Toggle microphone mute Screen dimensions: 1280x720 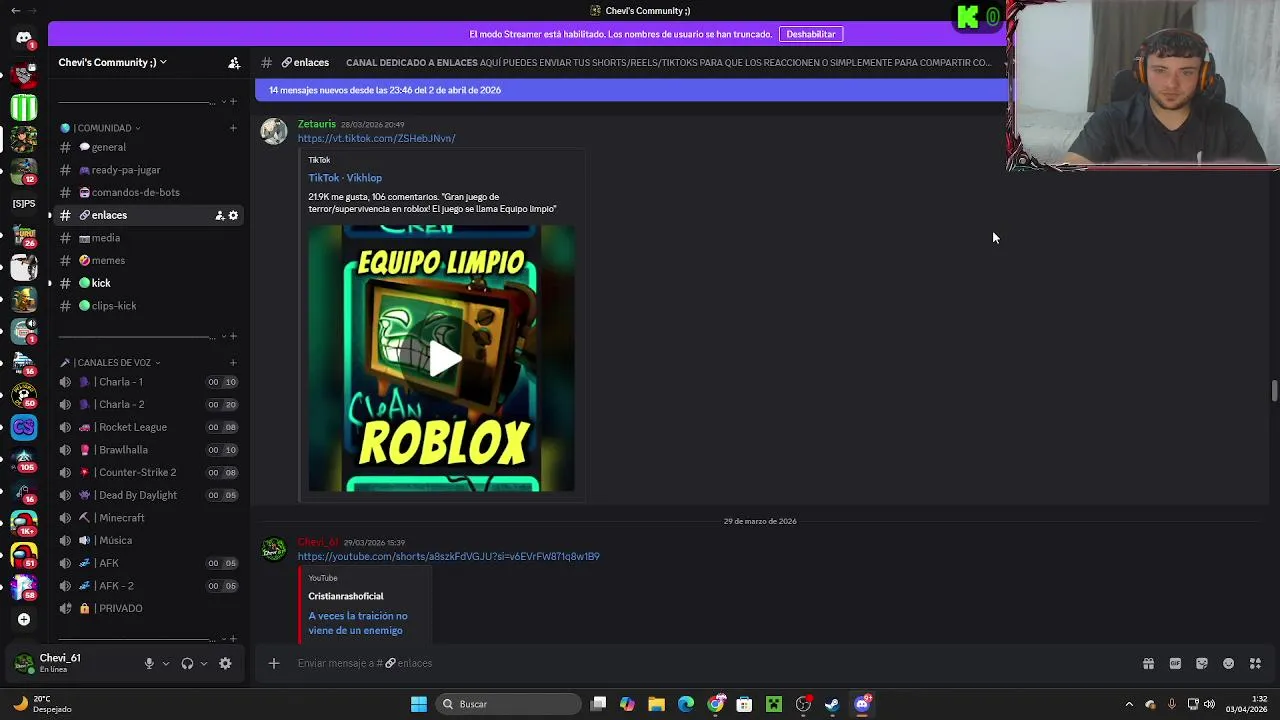coord(149,663)
